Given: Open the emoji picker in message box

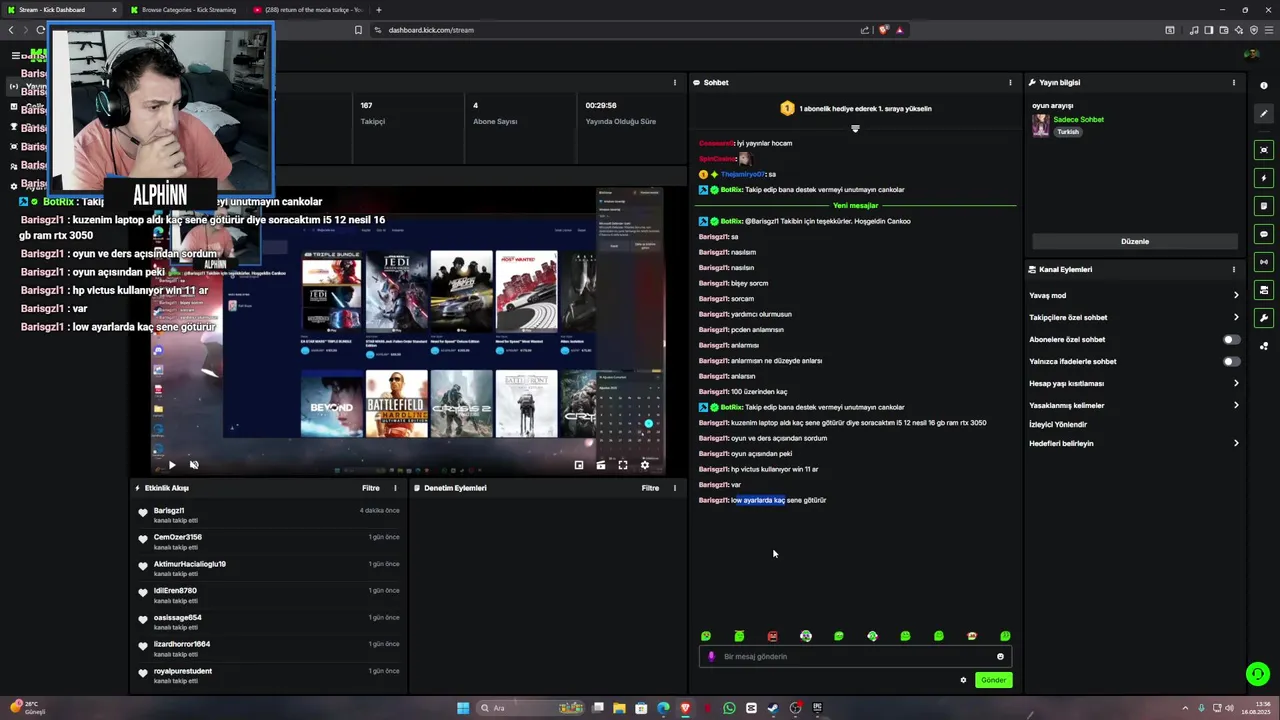Looking at the screenshot, I should tap(1000, 657).
